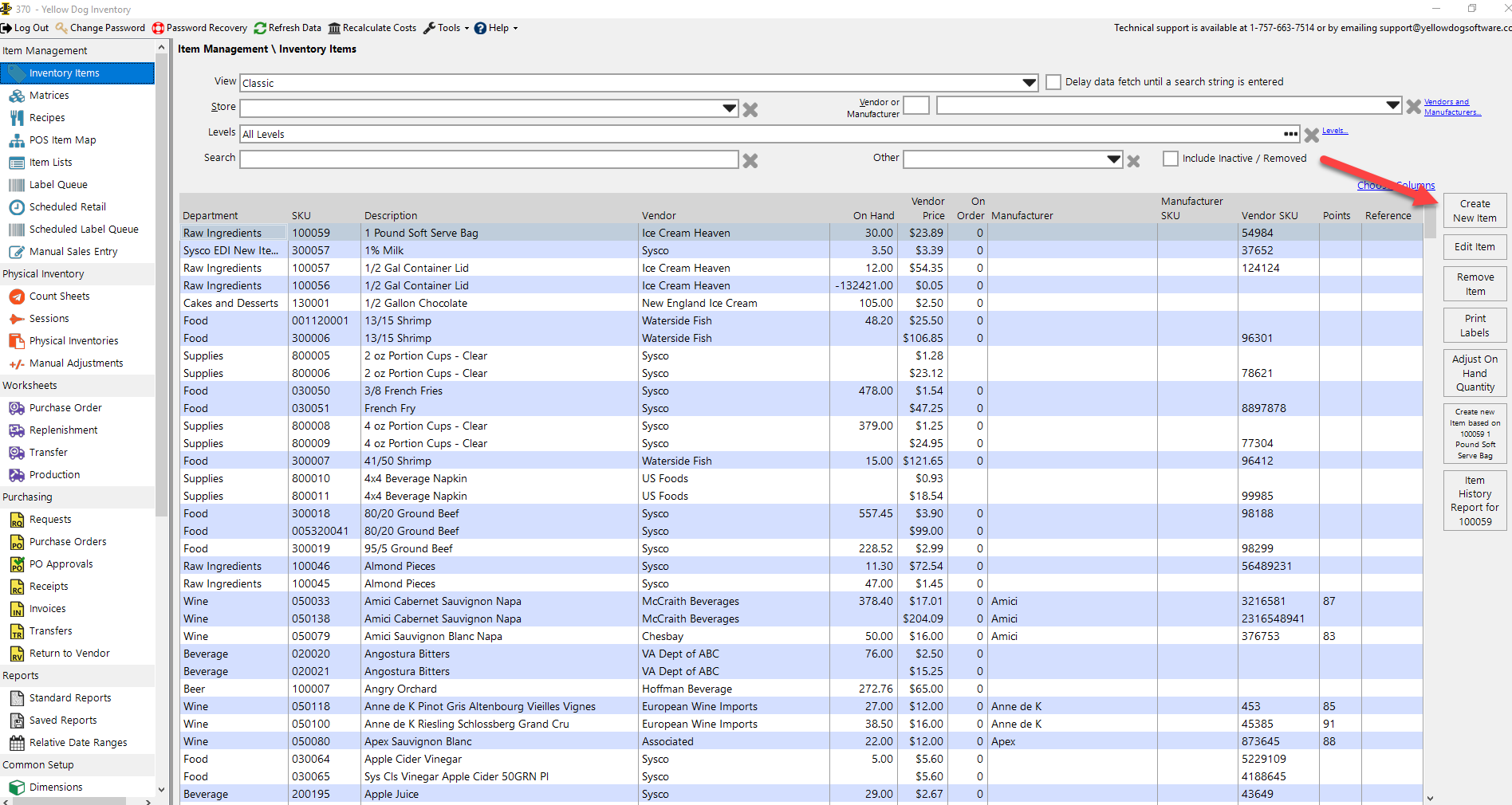The width and height of the screenshot is (1512, 805).
Task: Open Replenishment icon
Action: point(17,430)
